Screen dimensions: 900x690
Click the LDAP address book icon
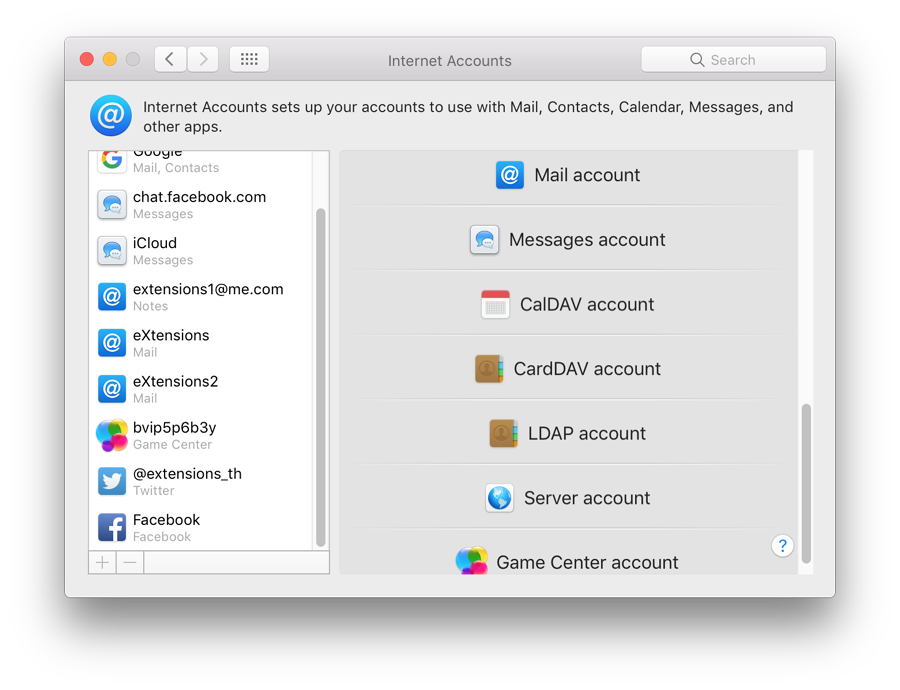tap(503, 433)
